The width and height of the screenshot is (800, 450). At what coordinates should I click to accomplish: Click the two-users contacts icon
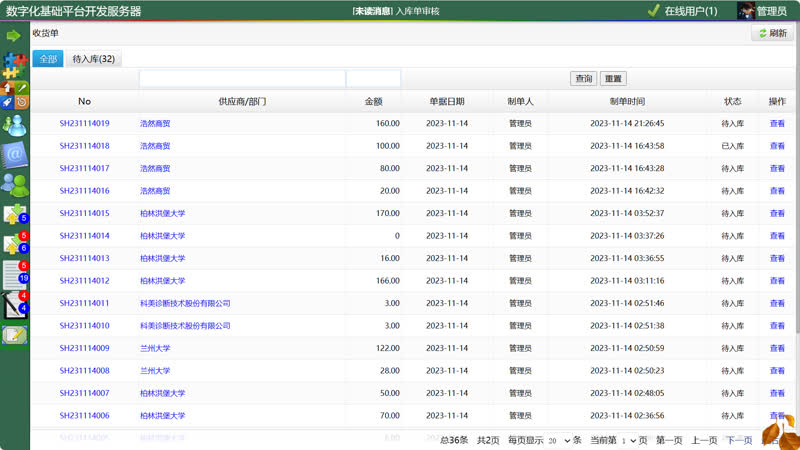click(14, 184)
